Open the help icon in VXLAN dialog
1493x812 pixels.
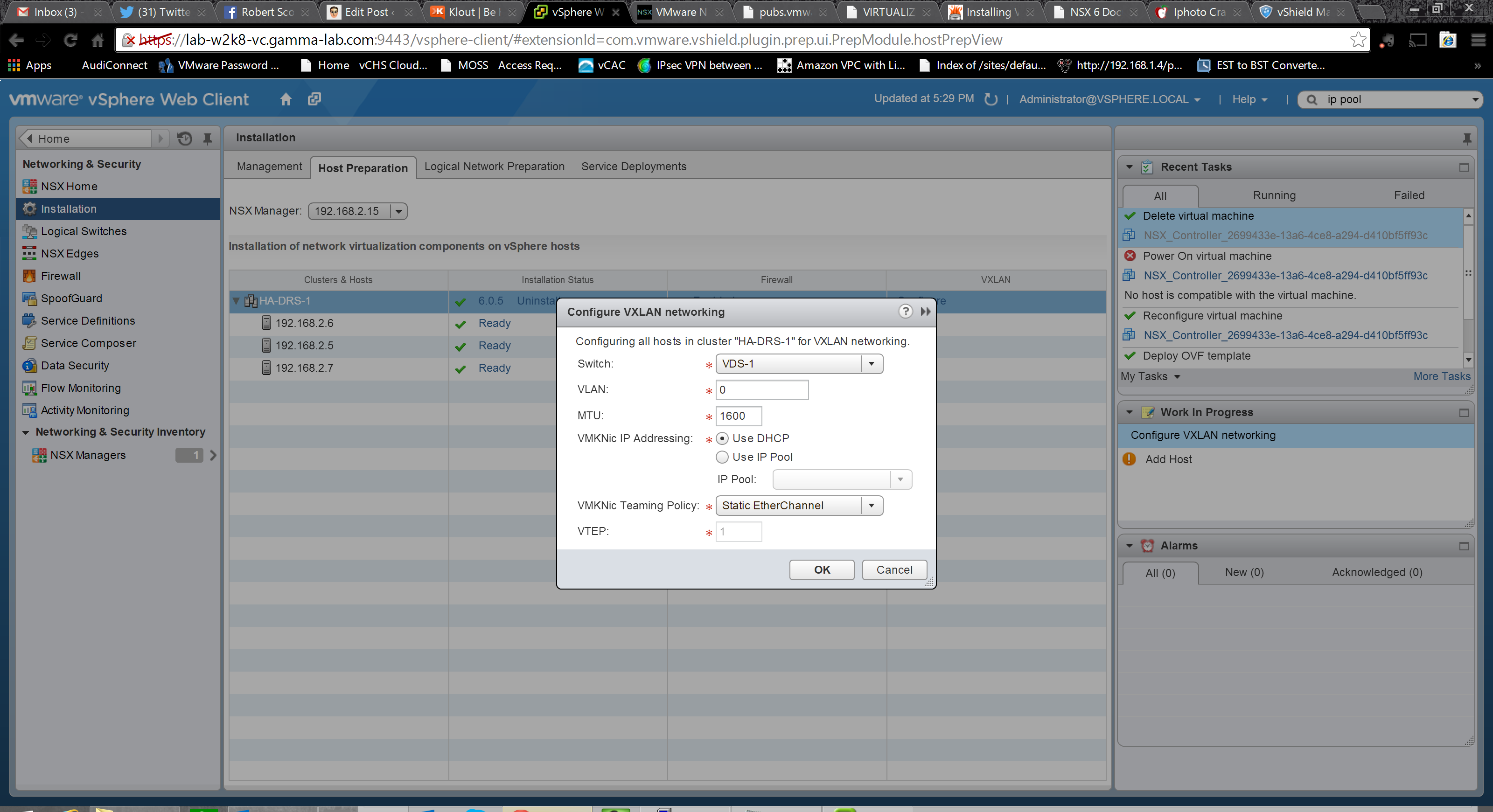pyautogui.click(x=905, y=311)
